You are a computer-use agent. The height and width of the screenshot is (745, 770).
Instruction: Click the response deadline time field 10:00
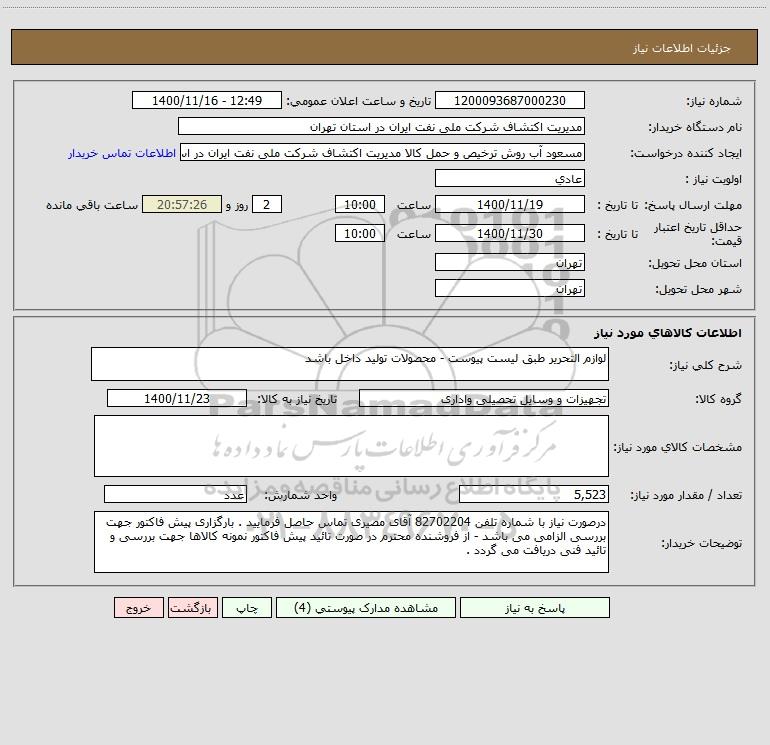[359, 204]
